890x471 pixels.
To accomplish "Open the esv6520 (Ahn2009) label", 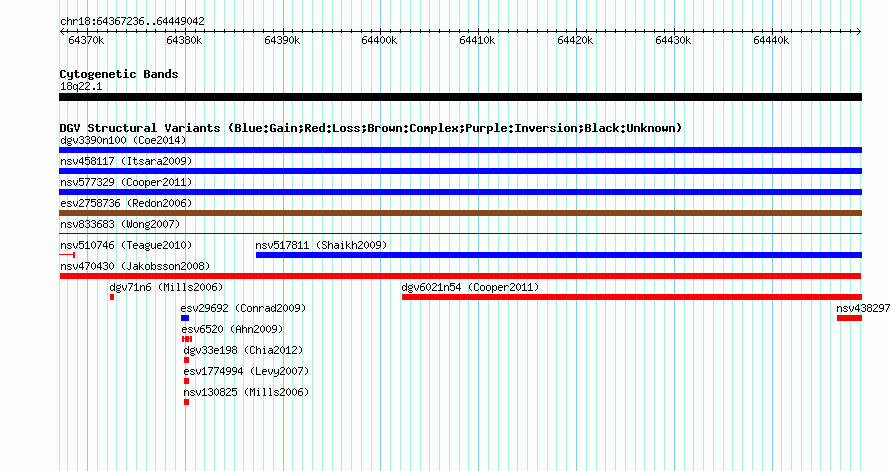I will (x=232, y=329).
